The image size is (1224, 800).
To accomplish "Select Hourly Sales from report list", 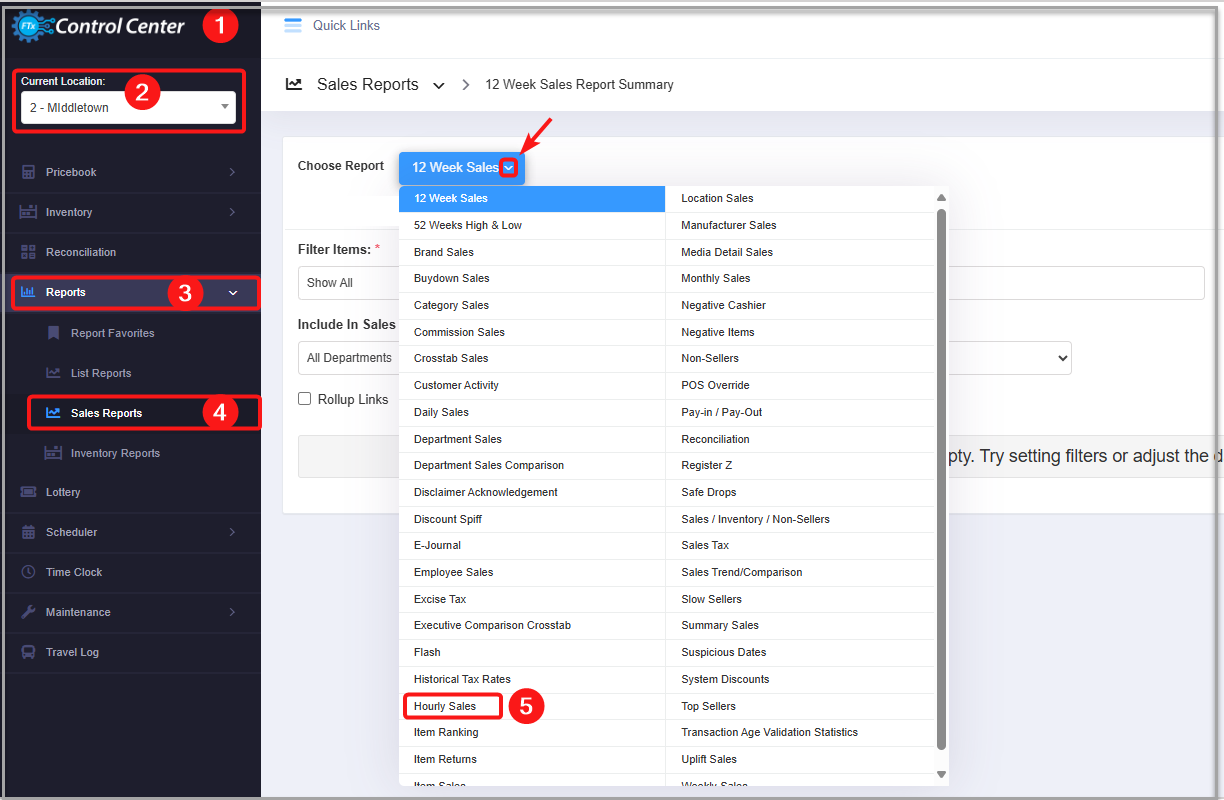I will (x=445, y=706).
